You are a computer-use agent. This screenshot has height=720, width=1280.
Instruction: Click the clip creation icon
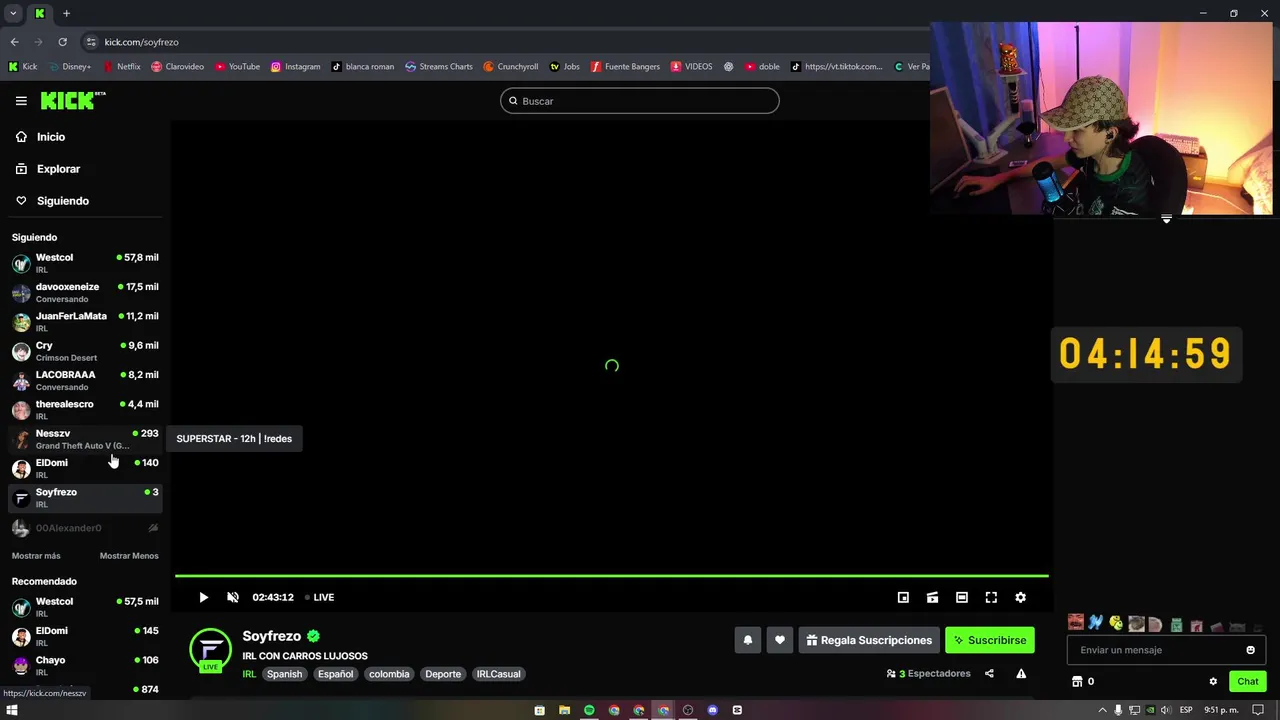coord(932,597)
